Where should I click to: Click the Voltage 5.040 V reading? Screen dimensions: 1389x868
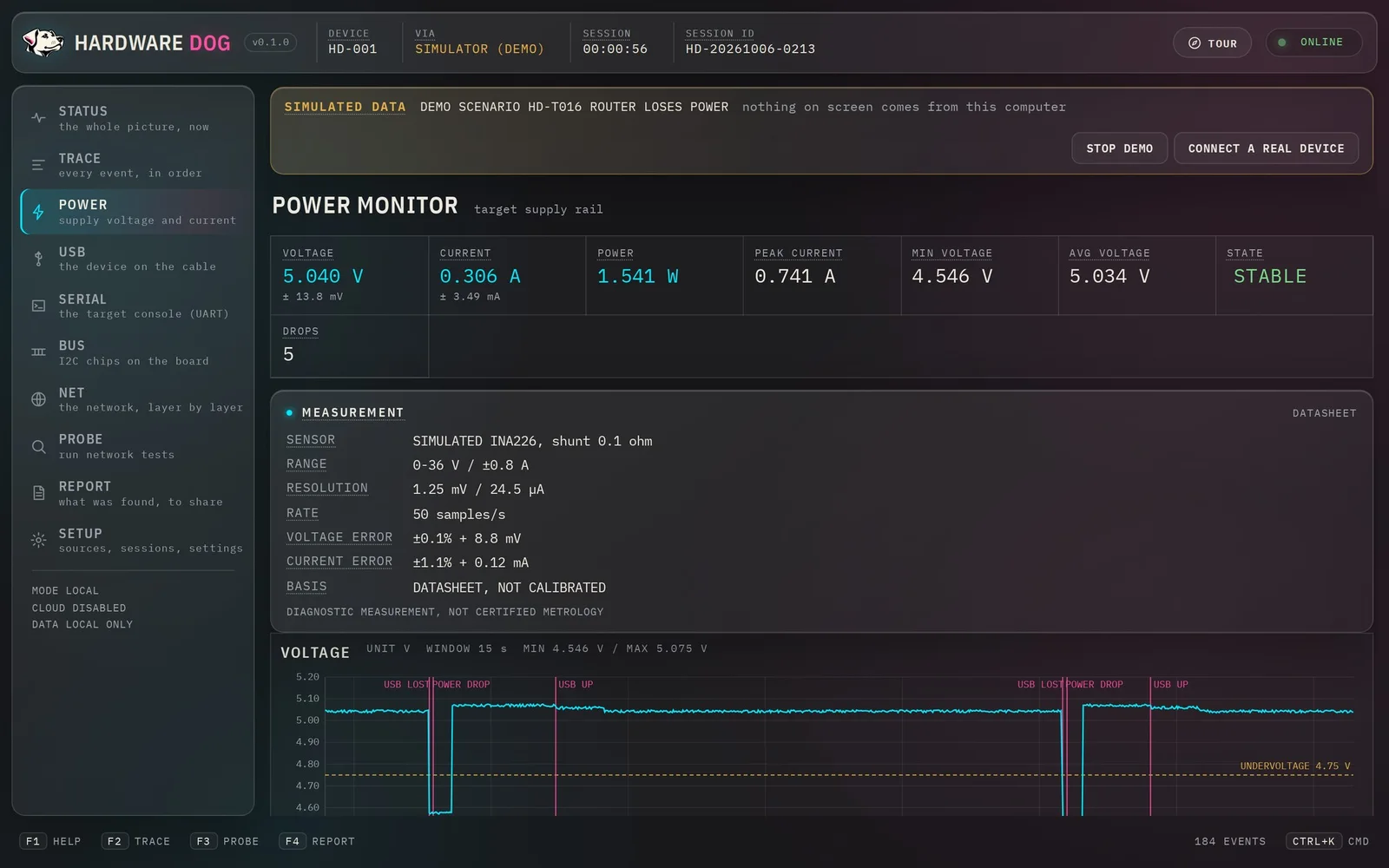pyautogui.click(x=323, y=276)
